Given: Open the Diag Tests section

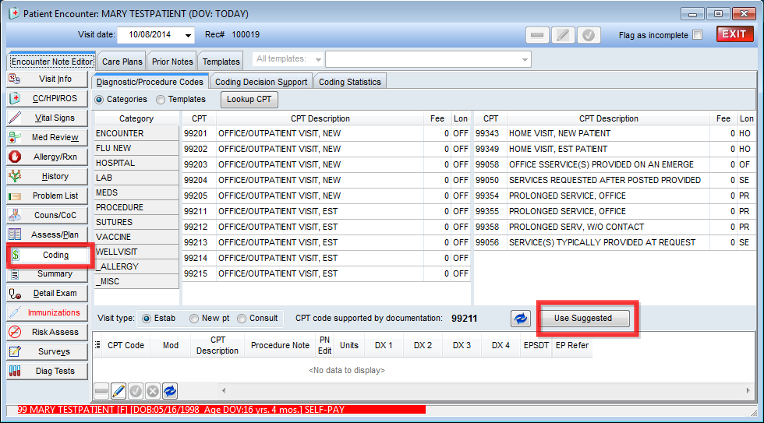Looking at the screenshot, I should [47, 371].
